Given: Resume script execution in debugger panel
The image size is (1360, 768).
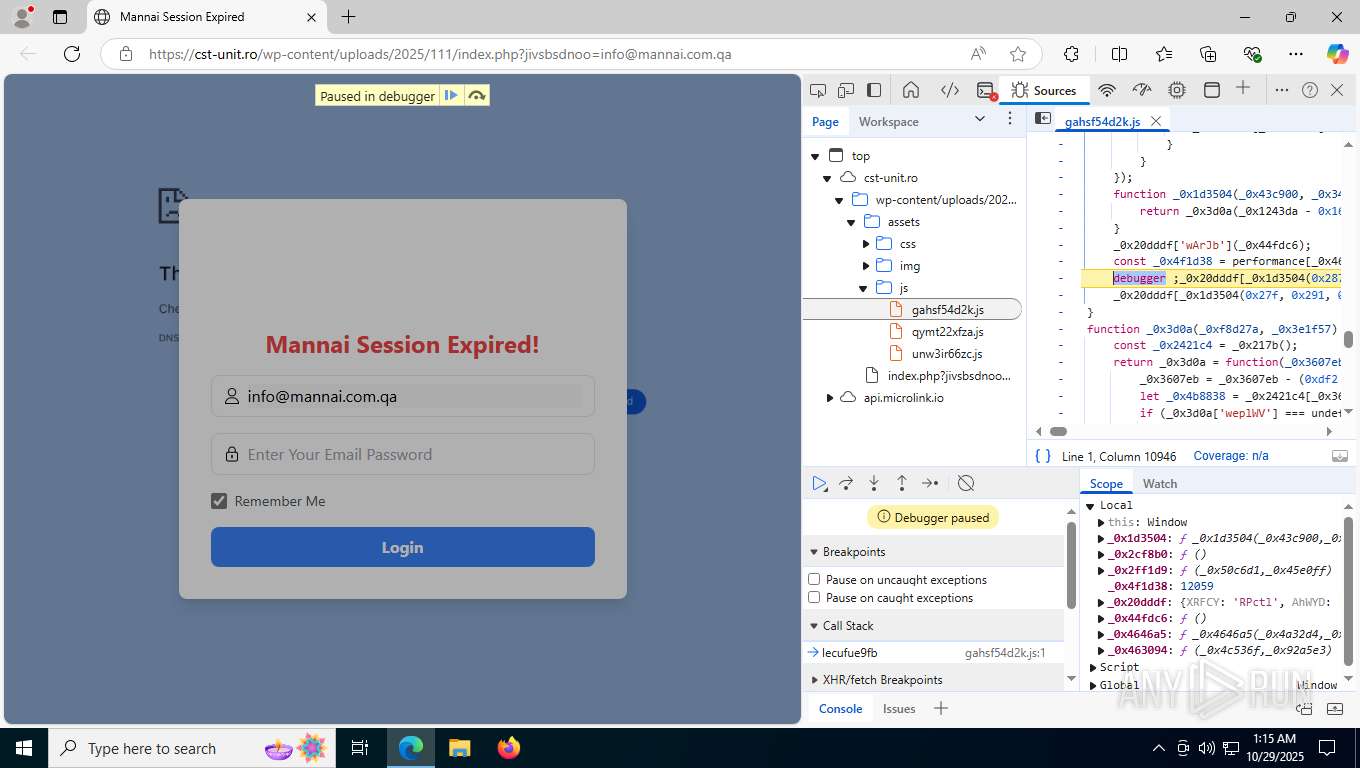Looking at the screenshot, I should pos(819,483).
